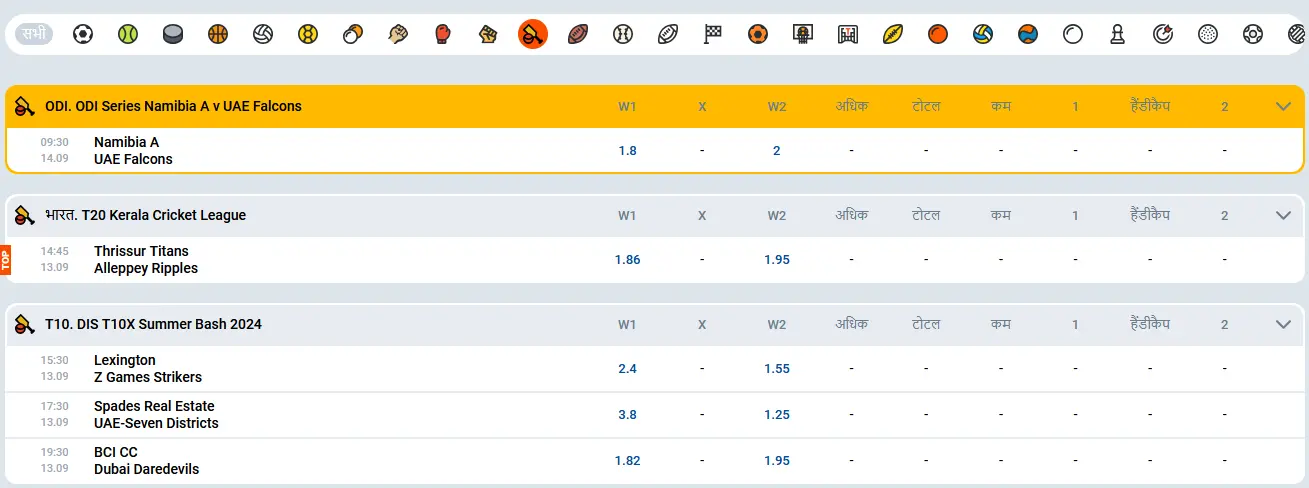The width and height of the screenshot is (1309, 488).
Task: Pick W2 odds 1.25 for UAE-Seven Districts
Action: pyautogui.click(x=777, y=415)
